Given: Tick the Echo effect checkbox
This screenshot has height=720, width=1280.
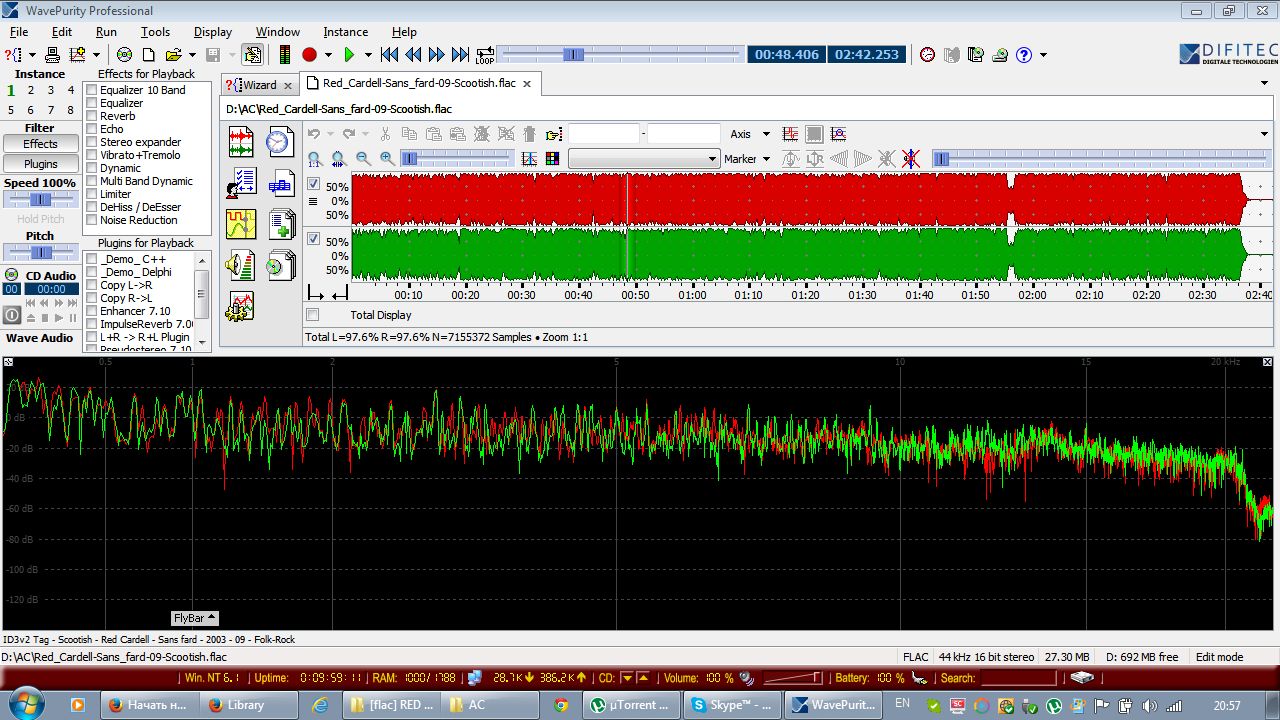Looking at the screenshot, I should (92, 129).
